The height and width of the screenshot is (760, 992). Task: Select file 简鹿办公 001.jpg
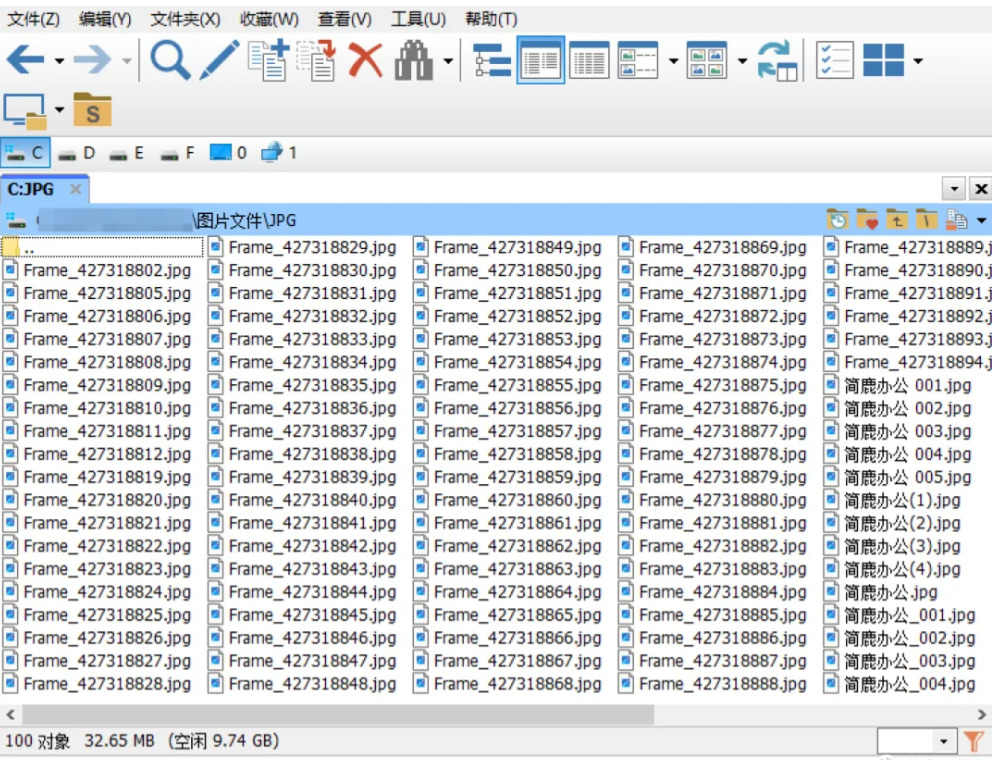point(906,385)
